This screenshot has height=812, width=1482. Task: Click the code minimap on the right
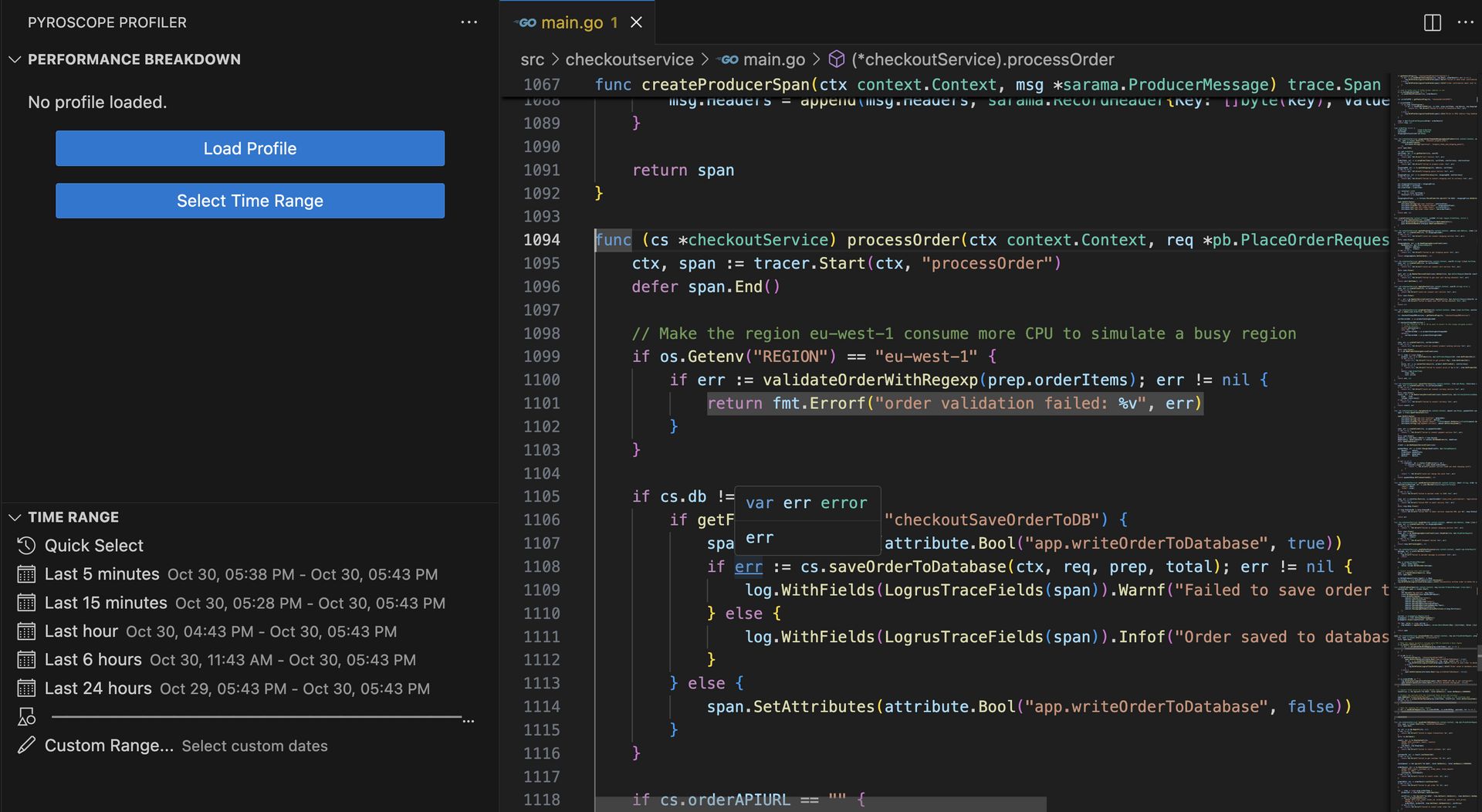pos(1434,386)
